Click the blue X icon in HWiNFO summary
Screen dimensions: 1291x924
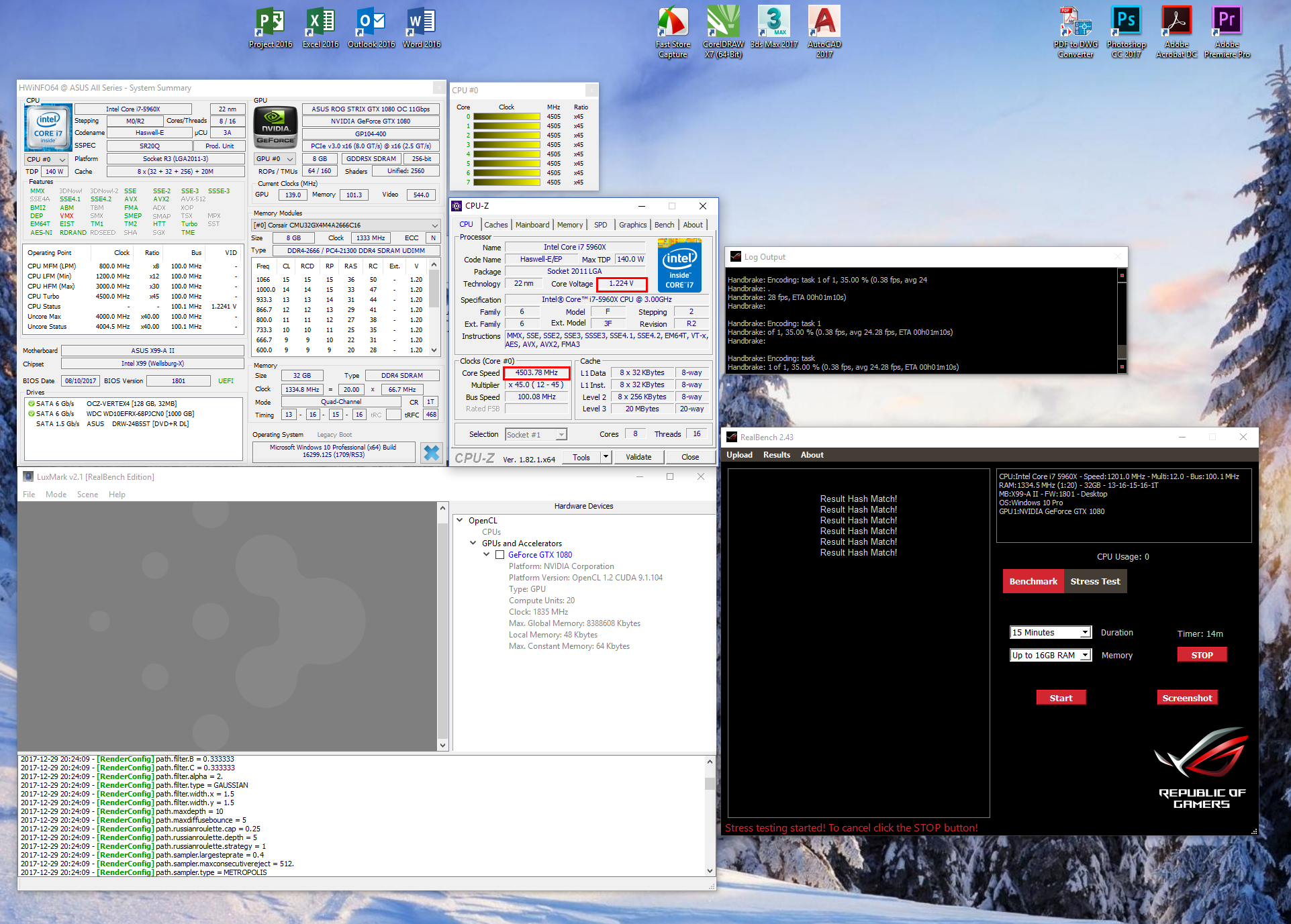[x=431, y=453]
